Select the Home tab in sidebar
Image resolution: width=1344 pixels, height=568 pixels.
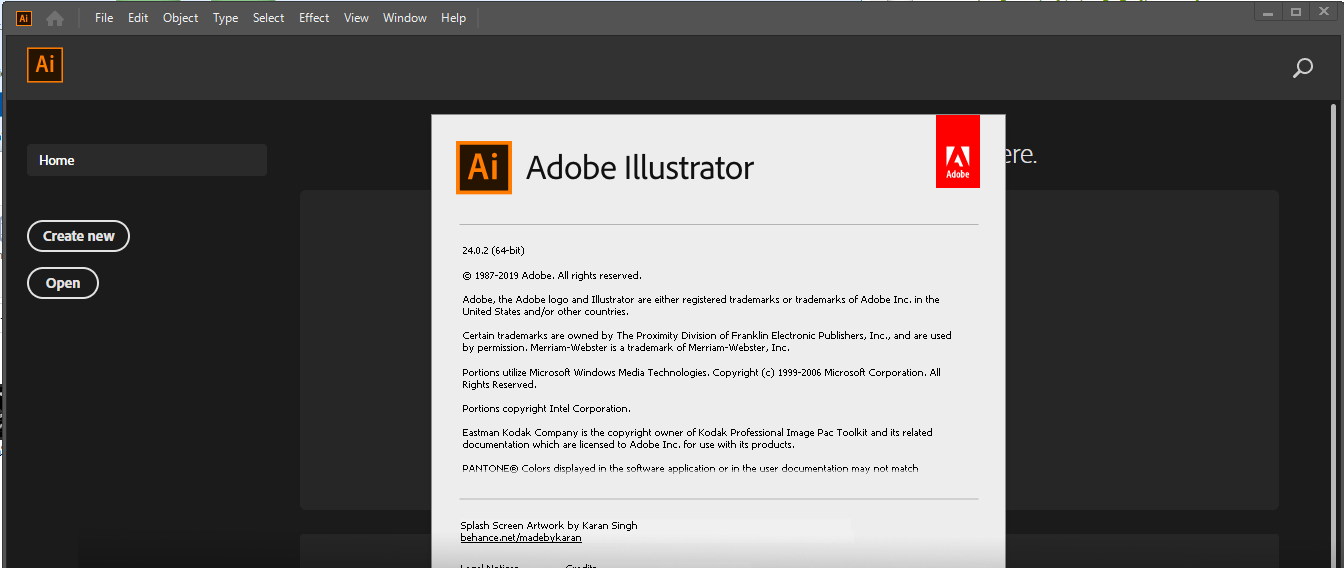147,160
